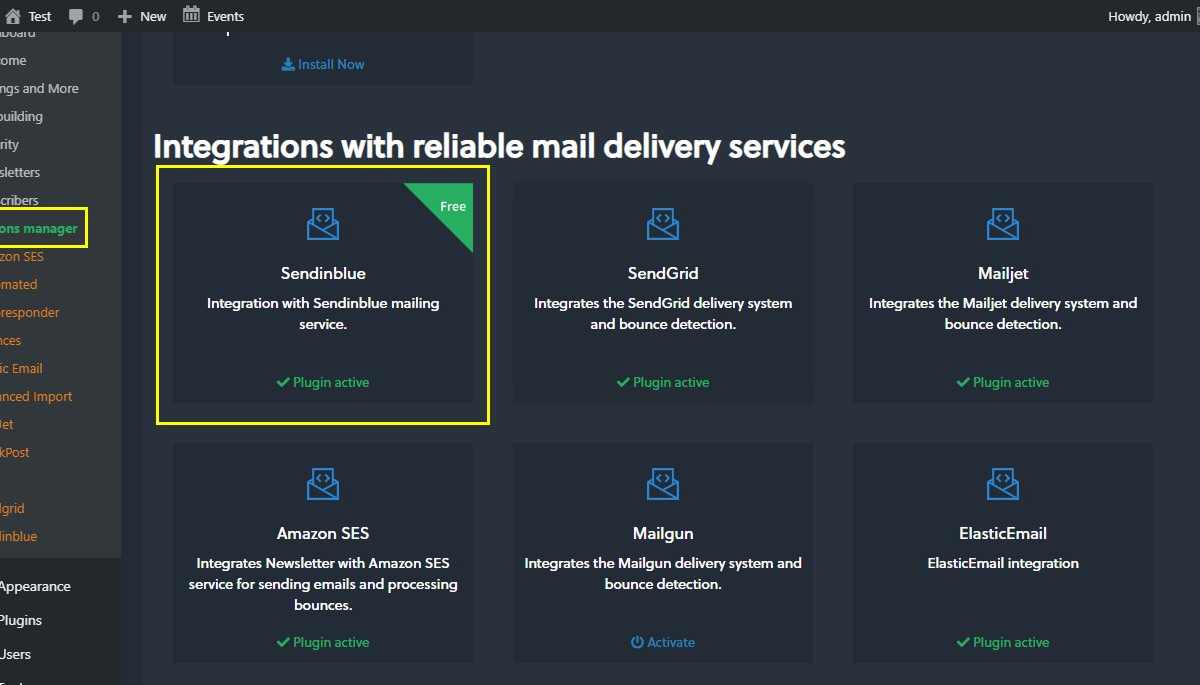
Task: Click the SendGrid envelope icon
Action: tap(663, 224)
